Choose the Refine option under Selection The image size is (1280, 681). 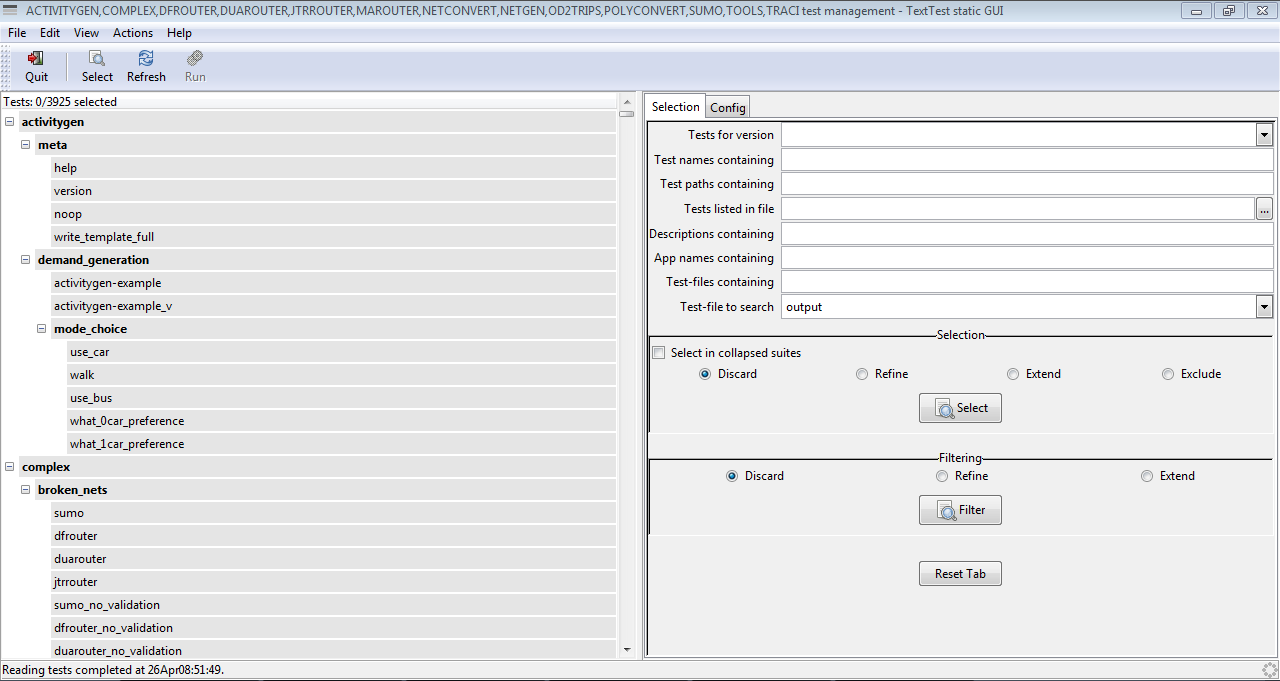862,374
